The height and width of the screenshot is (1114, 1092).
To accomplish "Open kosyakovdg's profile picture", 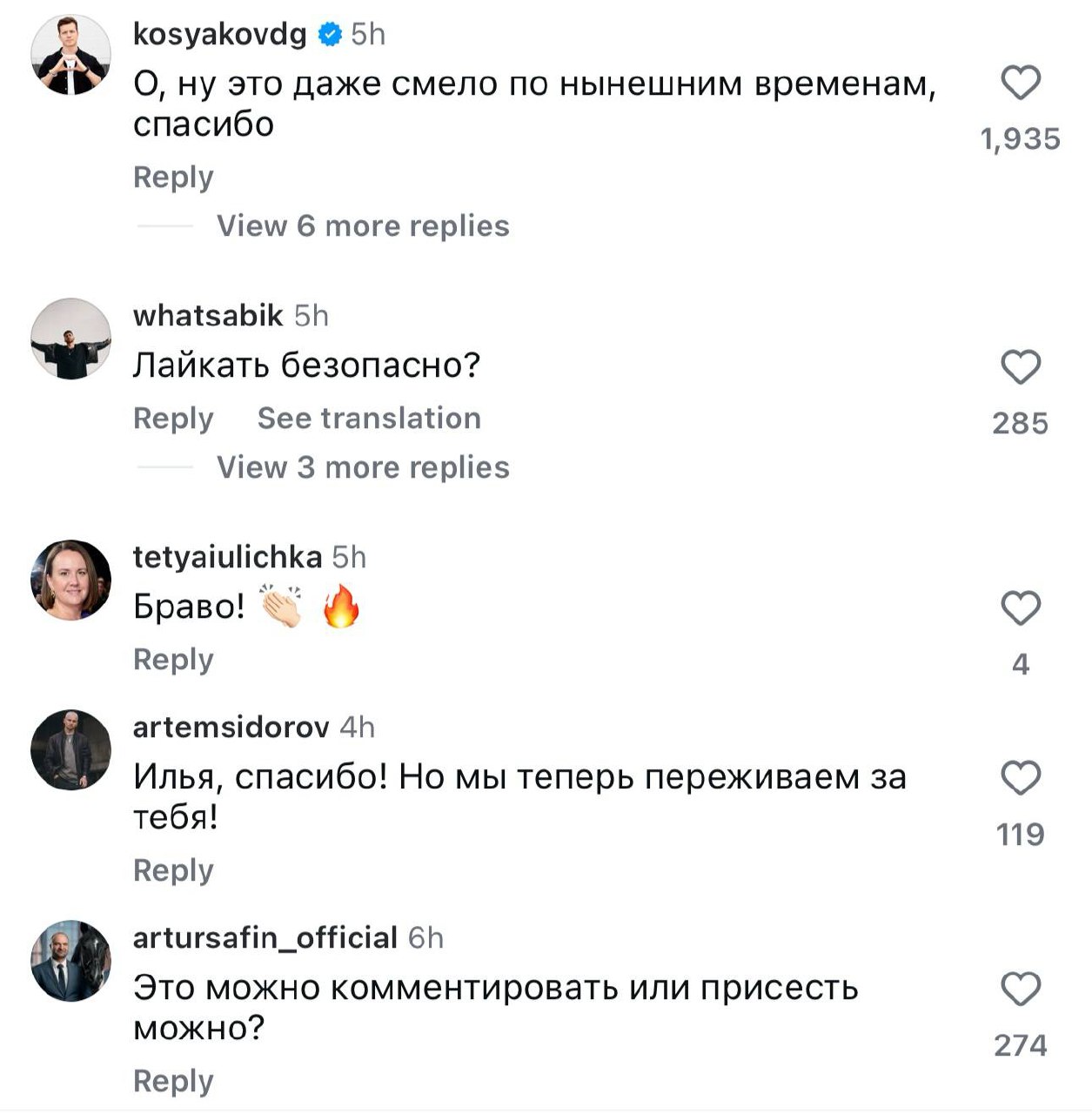I will pos(70,54).
